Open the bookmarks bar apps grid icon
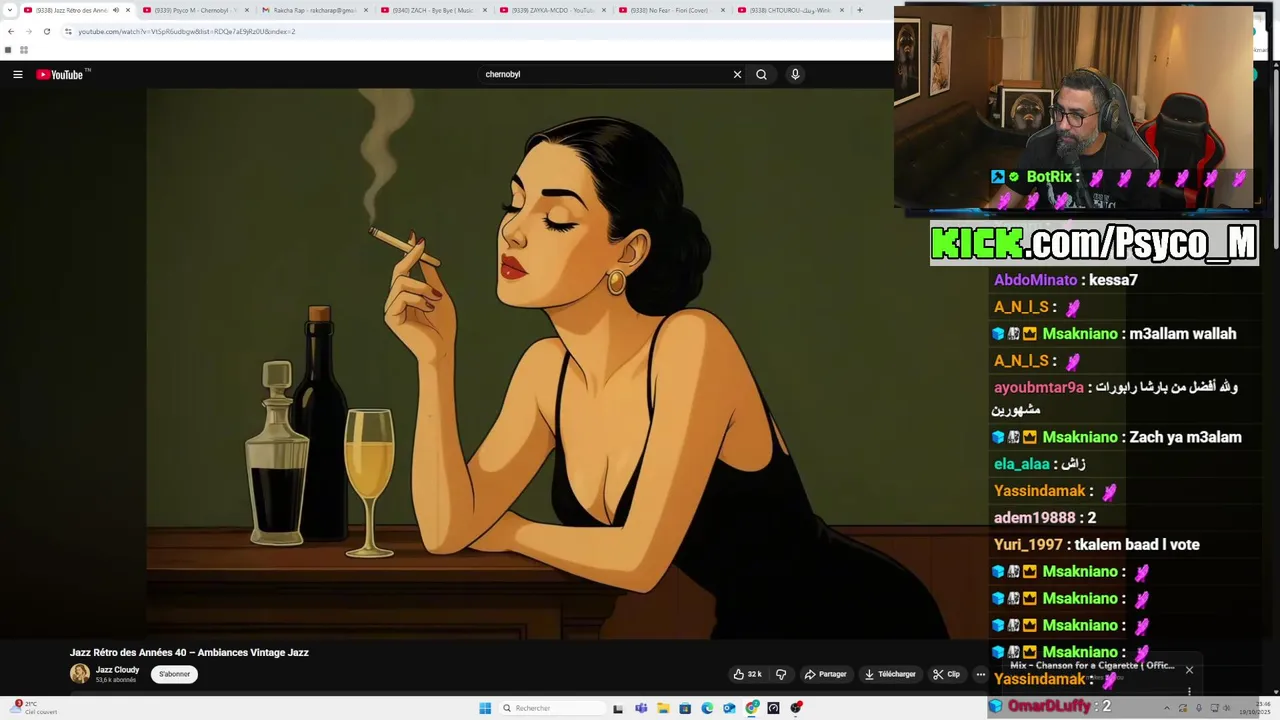Viewport: 1280px width, 720px height. [23, 50]
